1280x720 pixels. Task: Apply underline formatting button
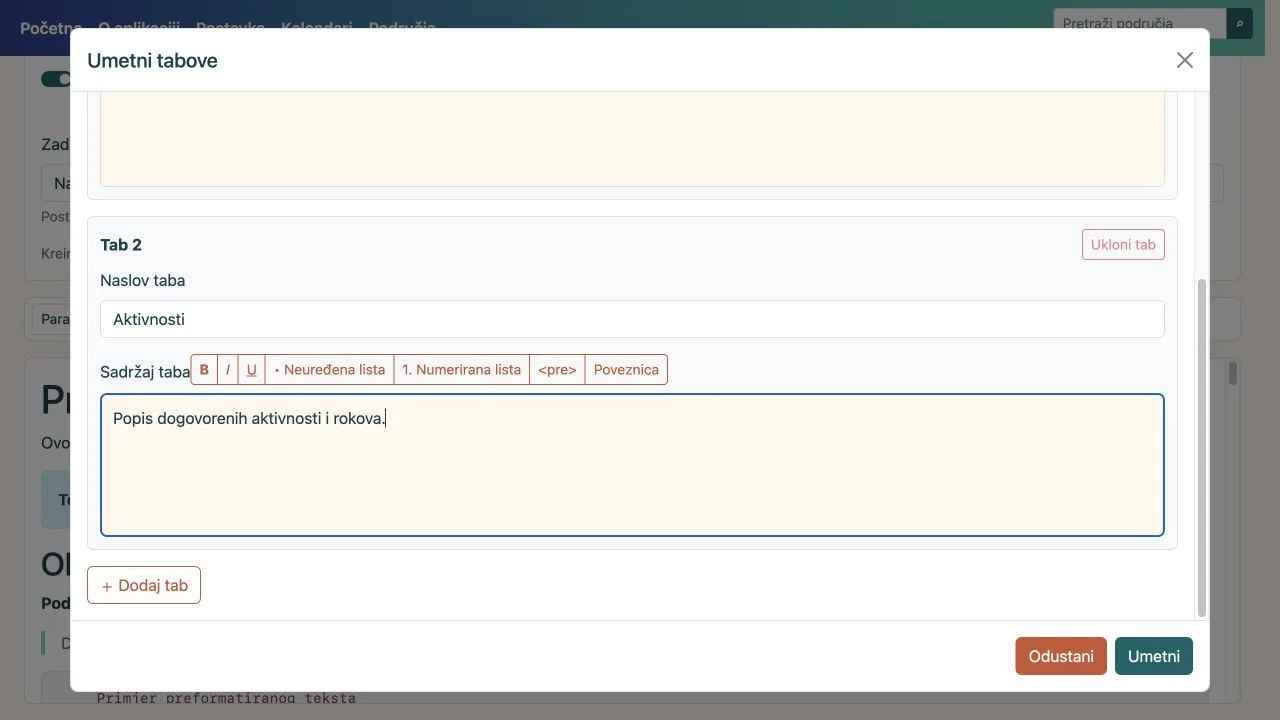252,370
